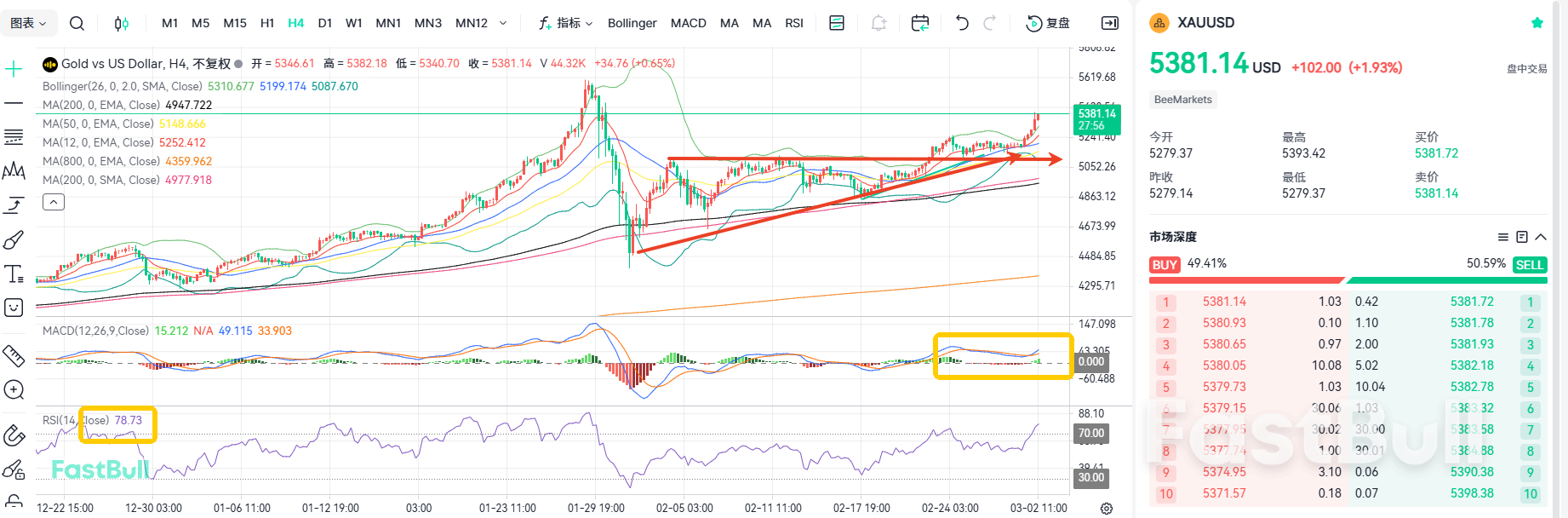Expand more timeframes after MN12
This screenshot has width=1568, height=518.
click(503, 23)
